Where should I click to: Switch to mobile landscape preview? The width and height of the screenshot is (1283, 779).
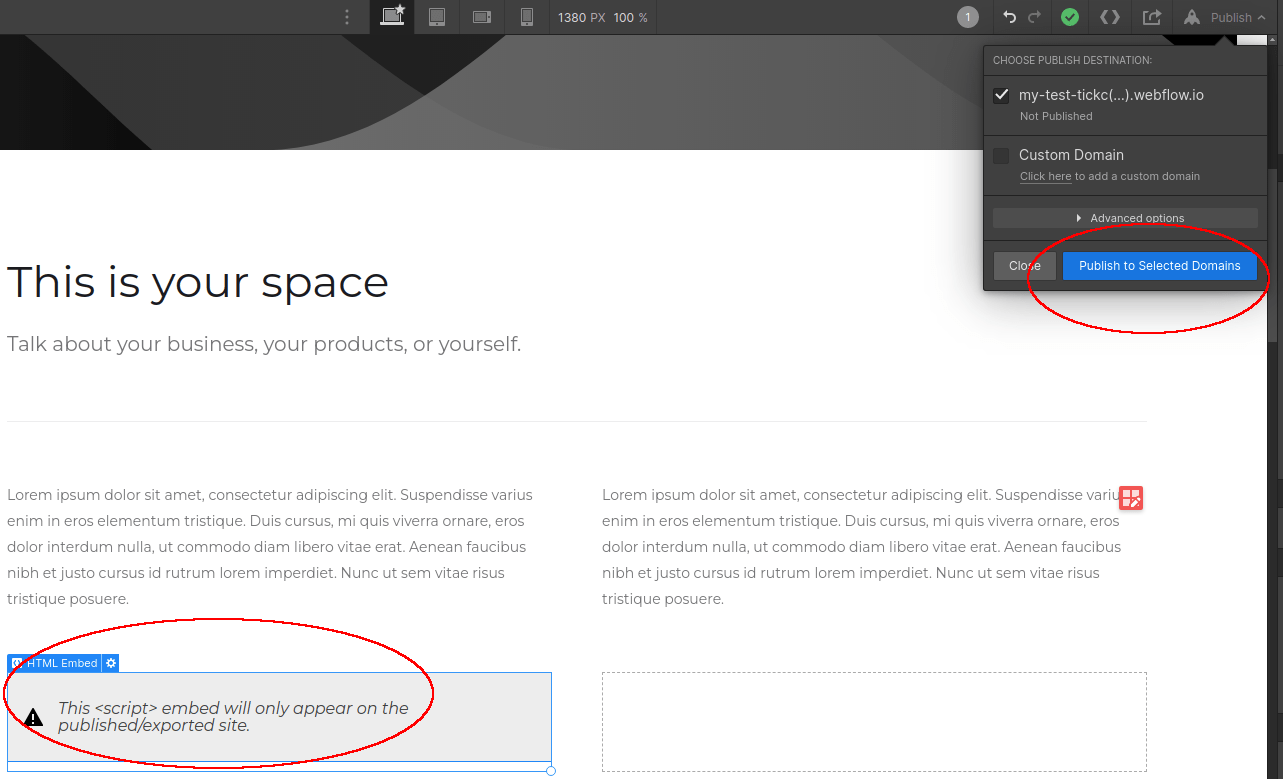pyautogui.click(x=481, y=16)
